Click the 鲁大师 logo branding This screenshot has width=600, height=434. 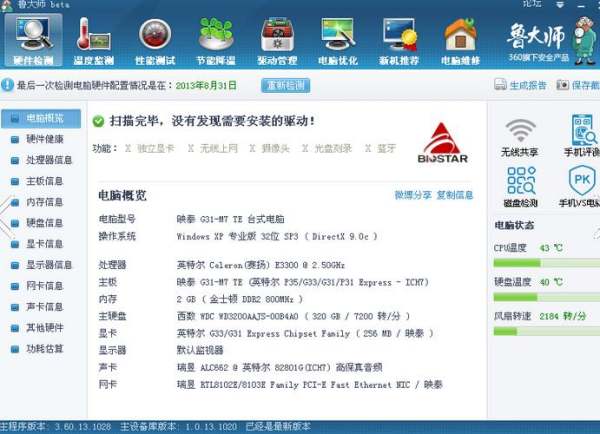pyautogui.click(x=536, y=36)
